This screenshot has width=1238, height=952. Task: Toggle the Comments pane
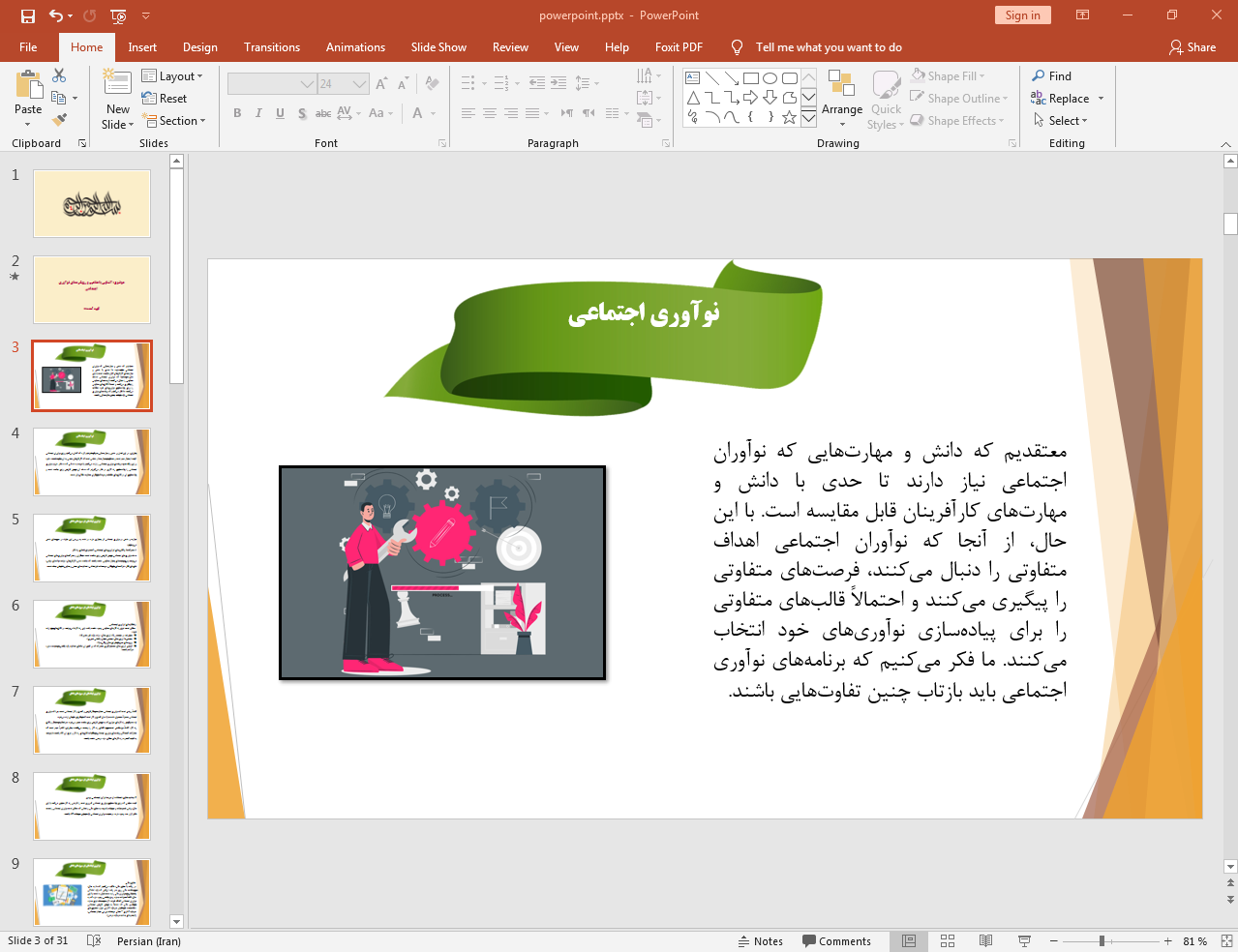coord(836,940)
